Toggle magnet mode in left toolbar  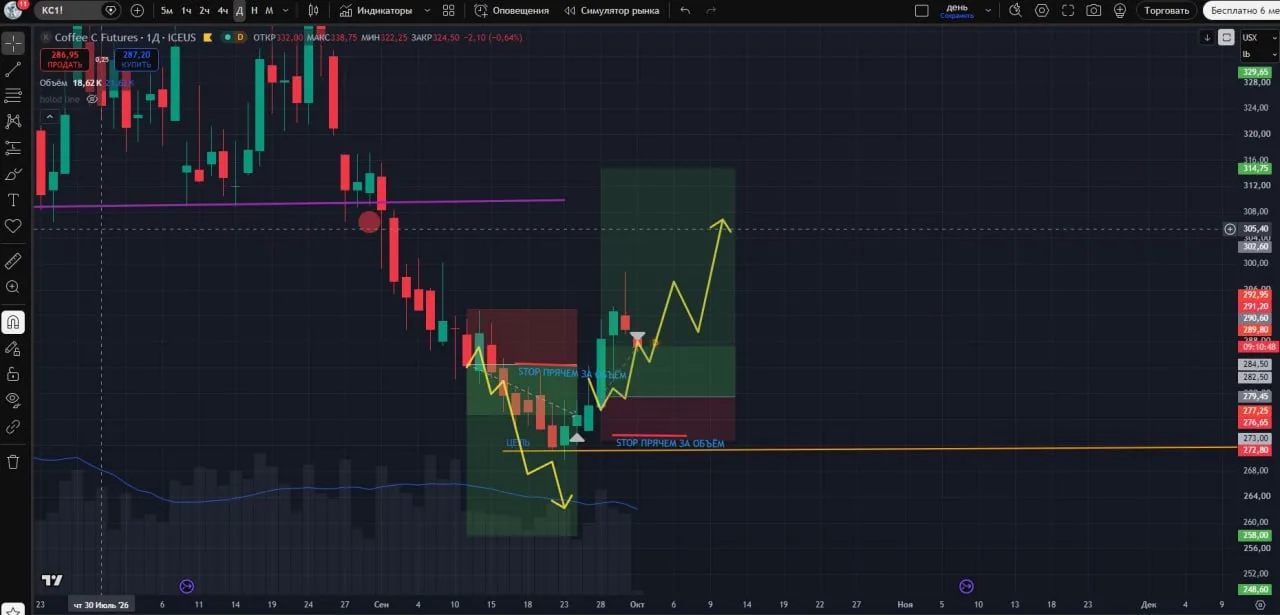(13, 323)
